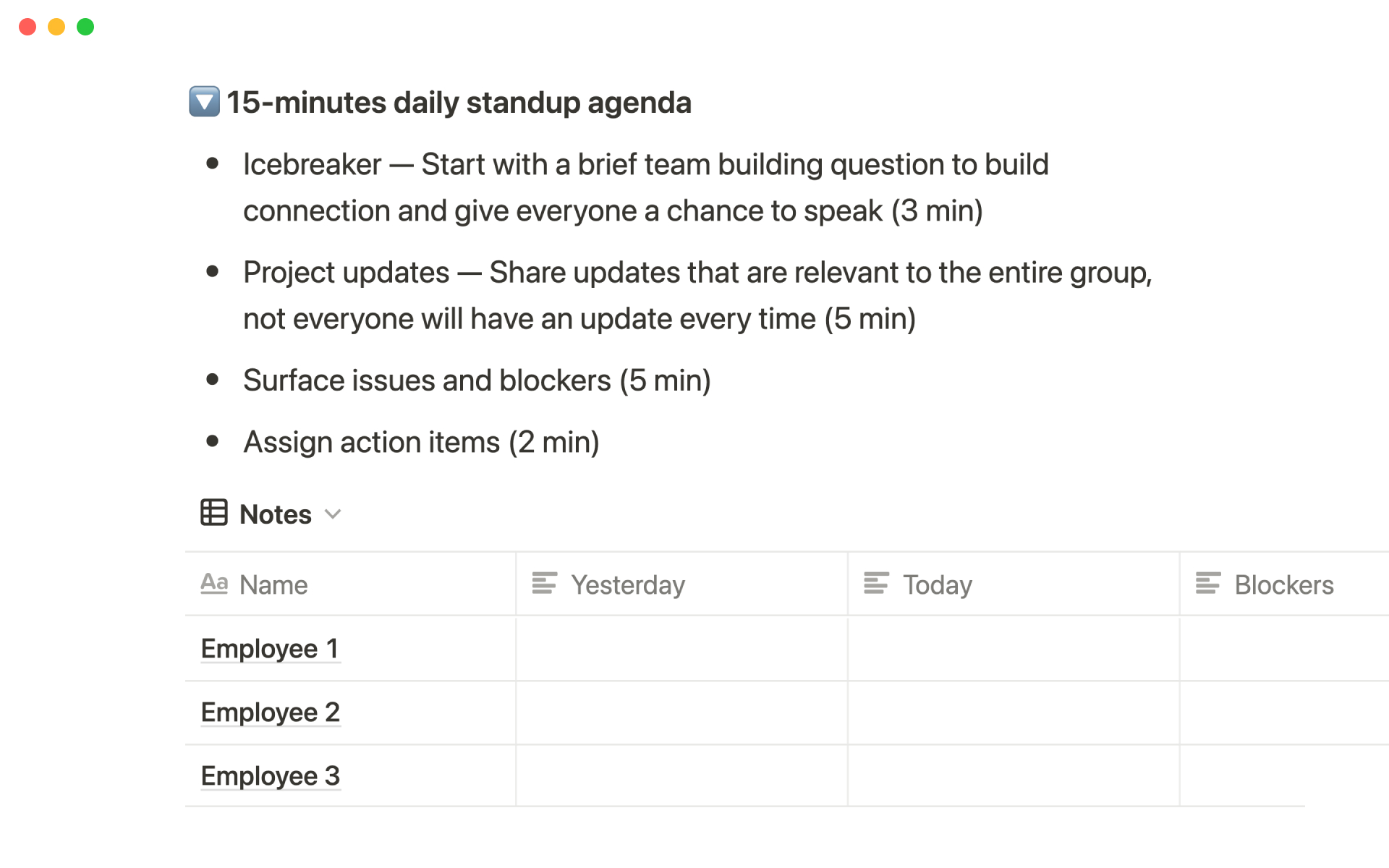Click the Notes database title

click(275, 514)
